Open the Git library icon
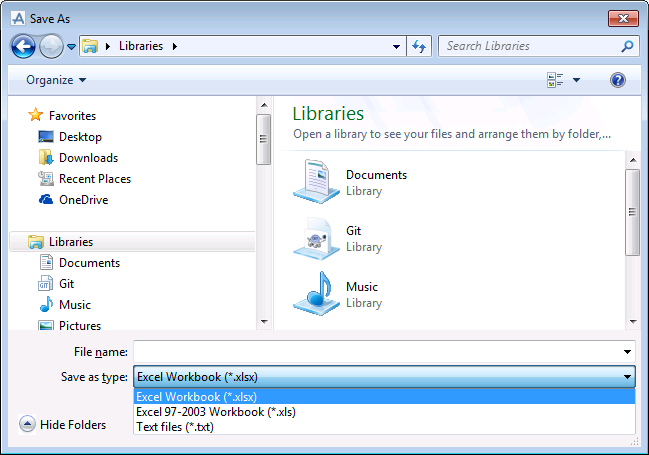 pos(316,238)
